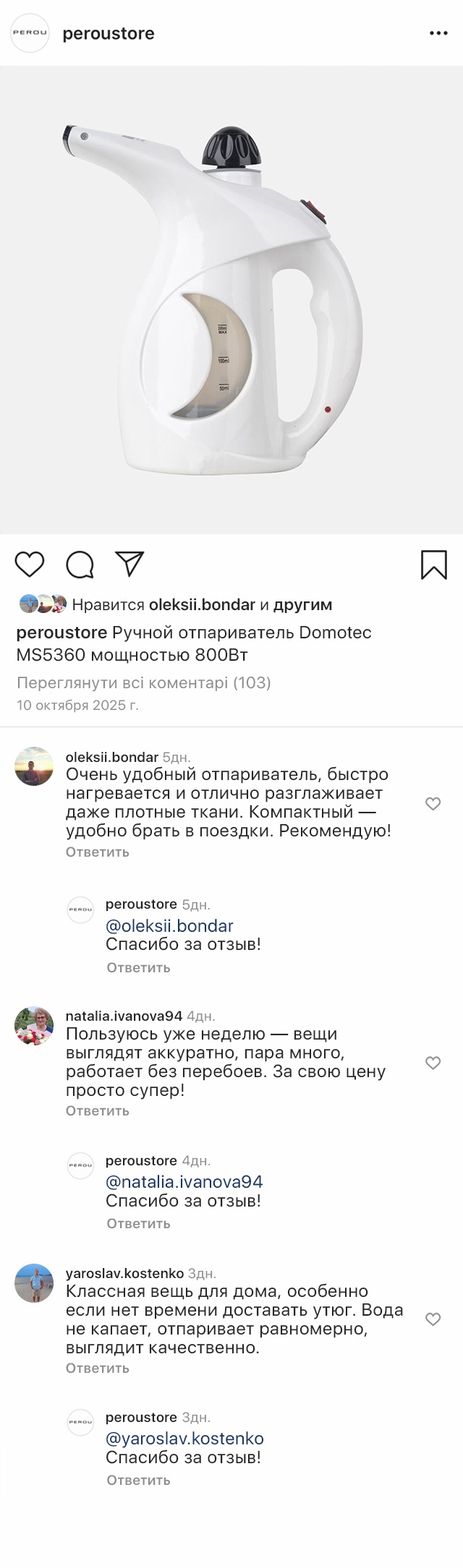Share the post with paper plane icon
This screenshot has height=1568, width=463.
(130, 564)
